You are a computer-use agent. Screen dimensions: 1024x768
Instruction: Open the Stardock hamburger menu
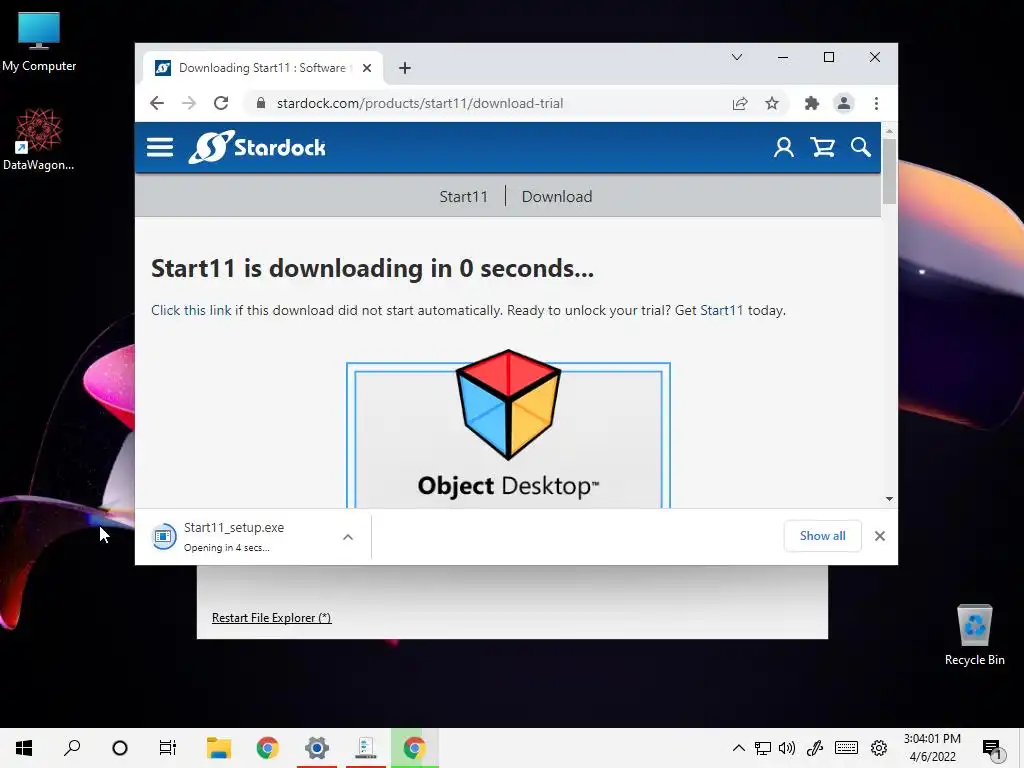[x=160, y=148]
